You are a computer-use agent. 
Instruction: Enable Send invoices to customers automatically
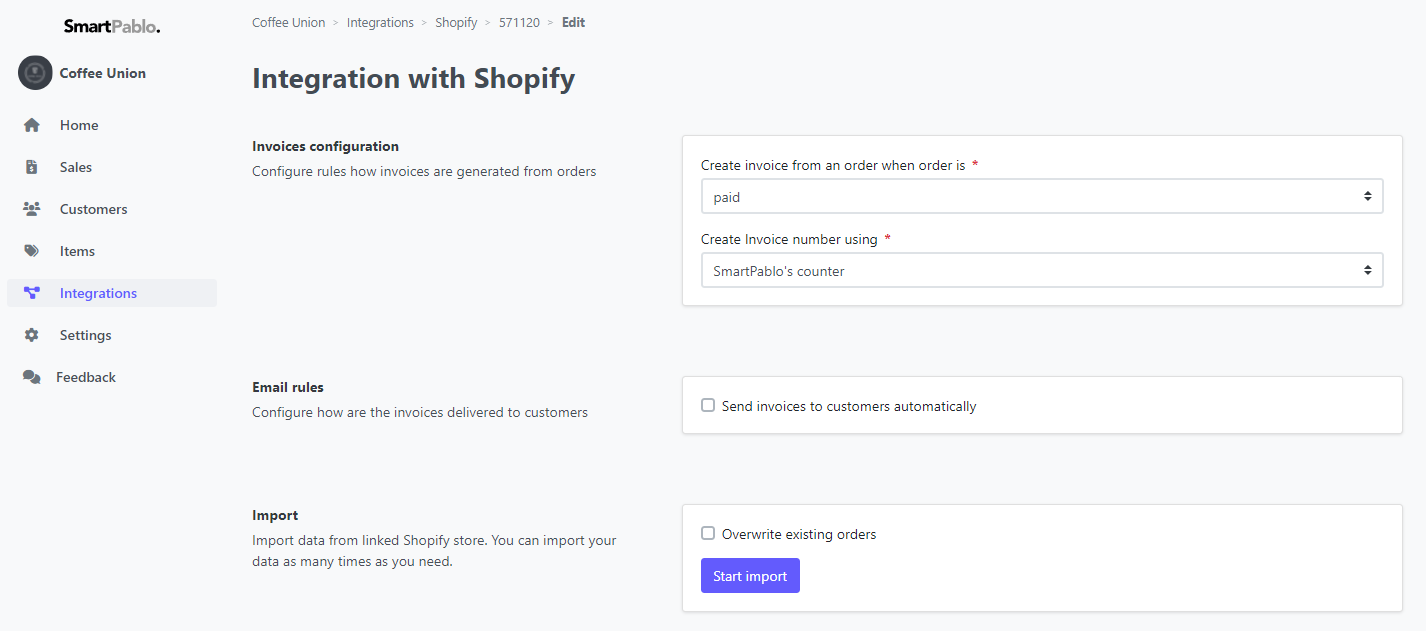[708, 406]
